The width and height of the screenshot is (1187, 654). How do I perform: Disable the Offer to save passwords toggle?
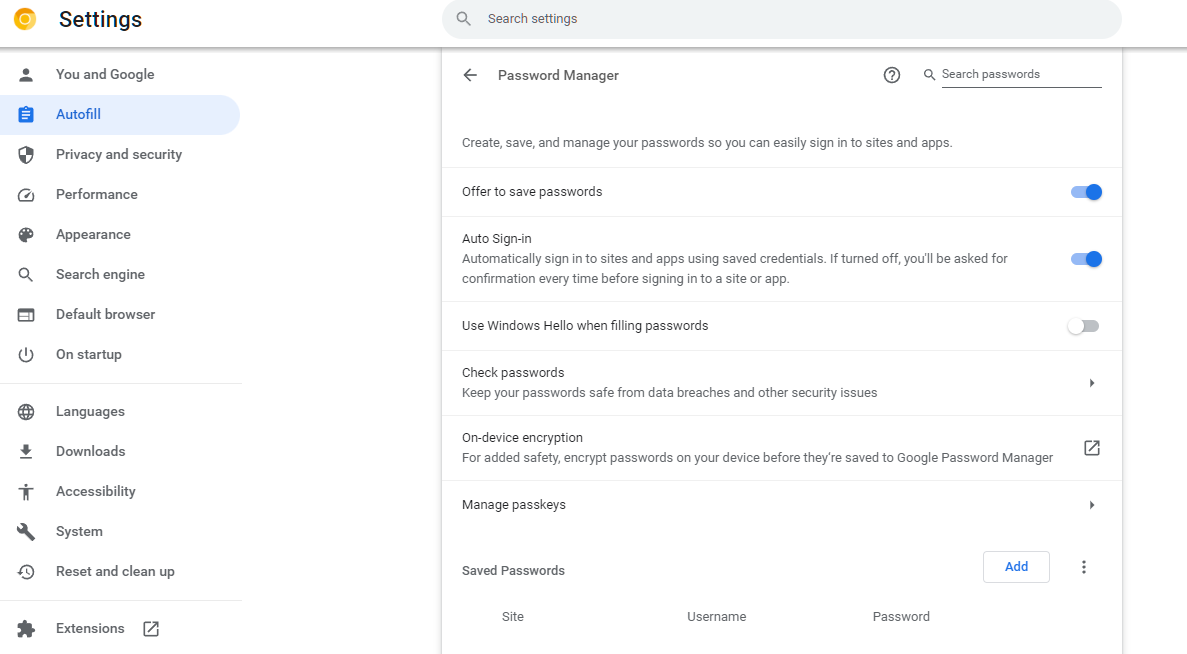click(x=1086, y=192)
